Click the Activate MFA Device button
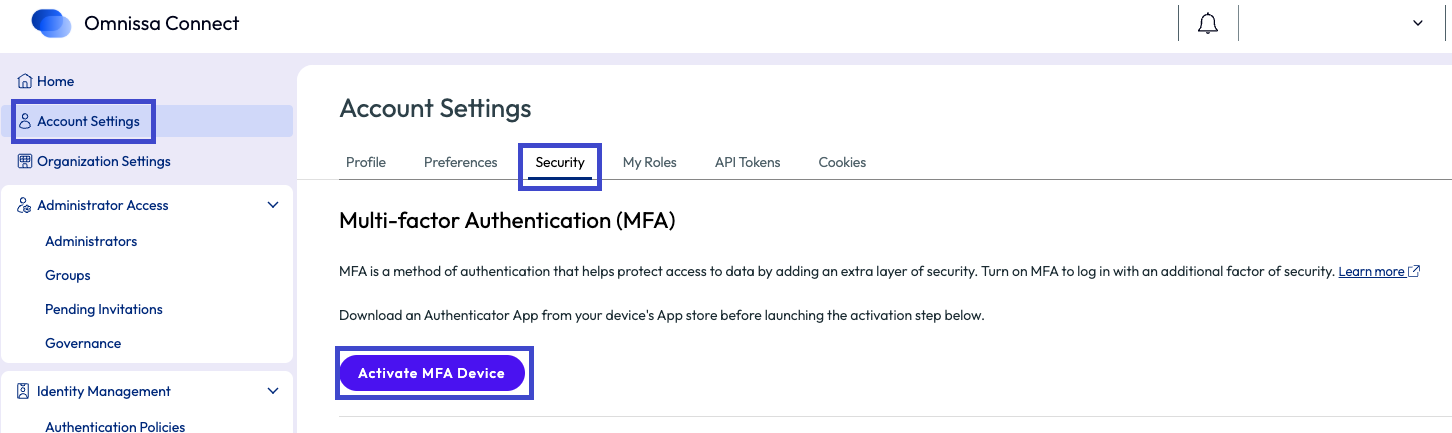 click(432, 373)
